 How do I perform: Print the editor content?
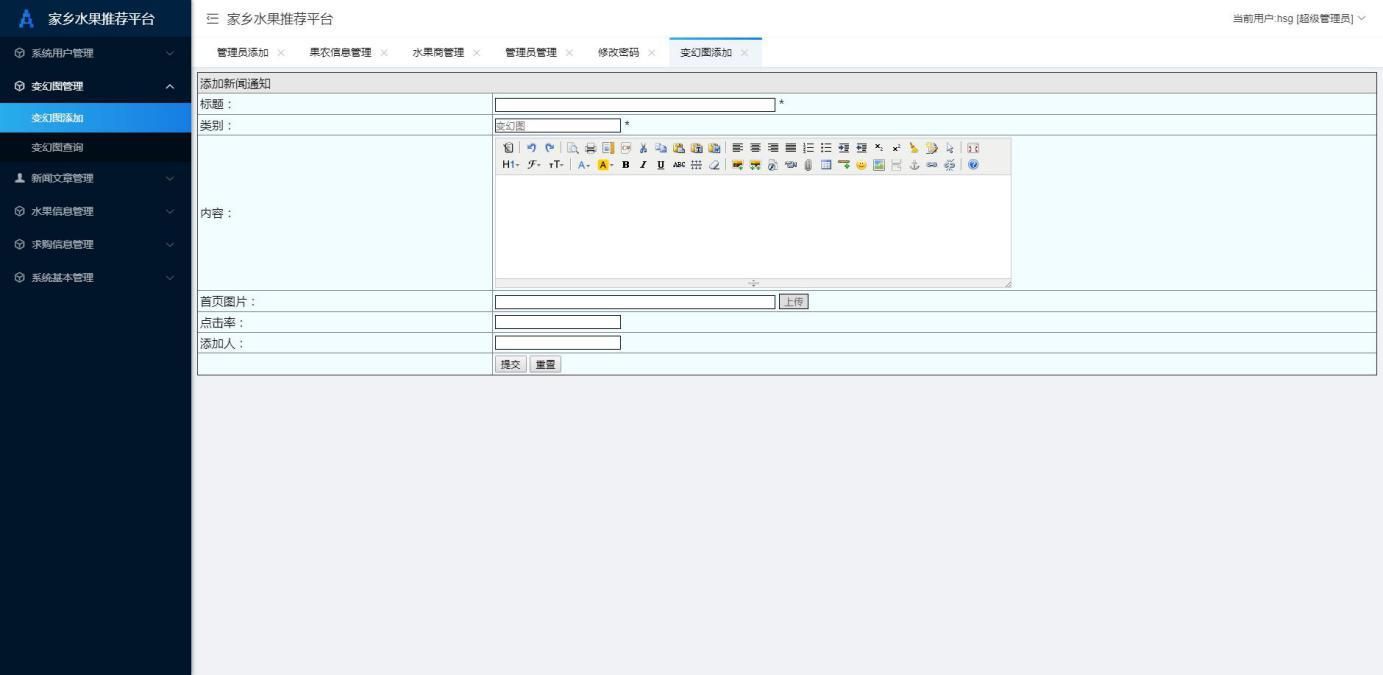pos(589,148)
